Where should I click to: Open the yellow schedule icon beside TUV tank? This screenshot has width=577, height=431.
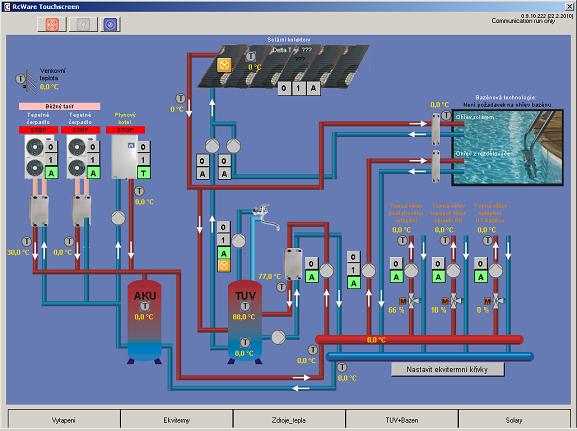click(x=224, y=265)
